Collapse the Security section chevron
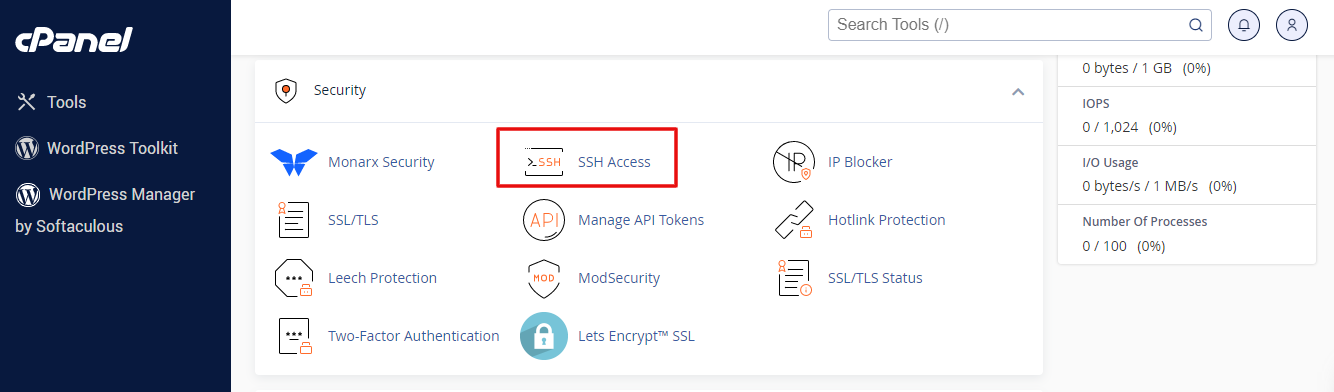This screenshot has height=392, width=1334. tap(1018, 91)
